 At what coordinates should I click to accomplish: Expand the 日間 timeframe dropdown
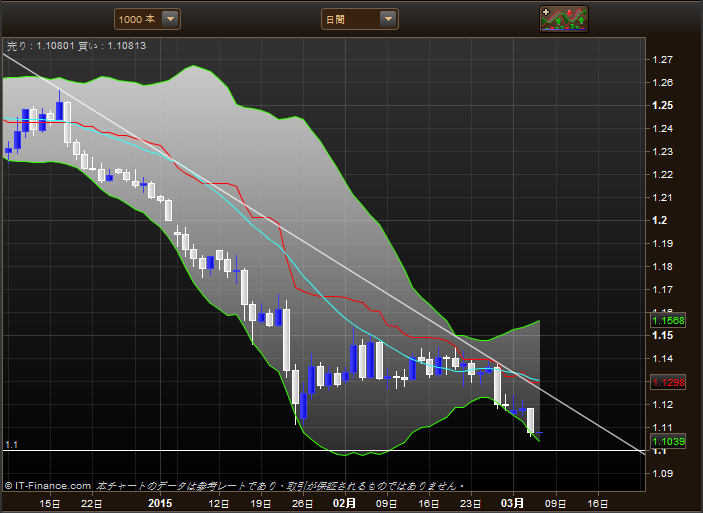[360, 19]
